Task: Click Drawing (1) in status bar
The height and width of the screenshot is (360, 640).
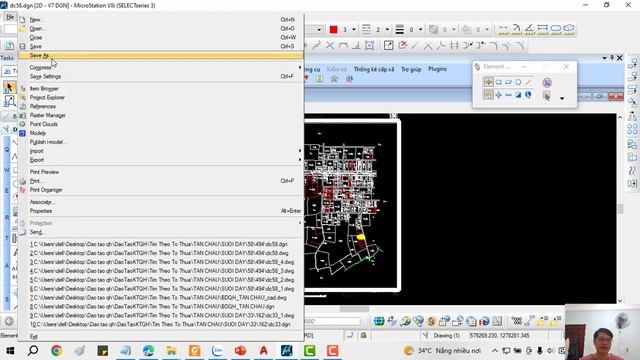Action: pos(446,336)
